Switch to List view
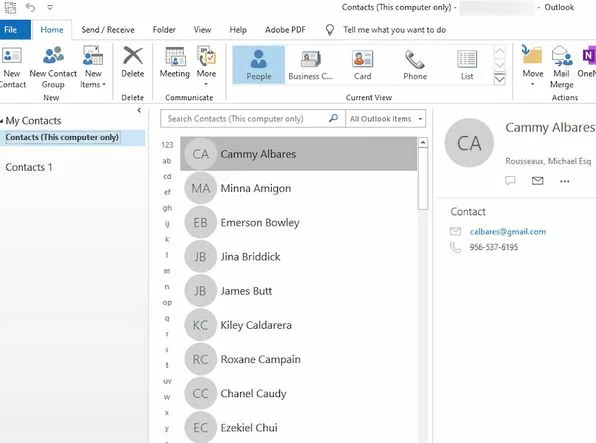Viewport: 596px width, 443px height. coord(467,64)
